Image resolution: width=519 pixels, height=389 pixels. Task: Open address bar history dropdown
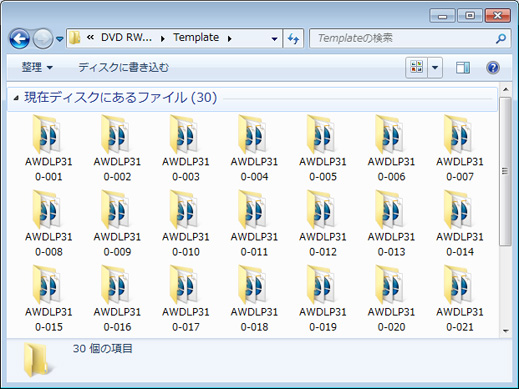274,39
